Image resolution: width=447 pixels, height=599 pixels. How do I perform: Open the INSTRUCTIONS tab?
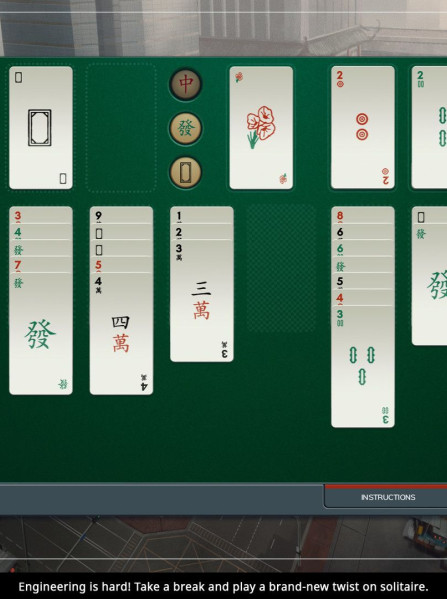[x=387, y=497]
